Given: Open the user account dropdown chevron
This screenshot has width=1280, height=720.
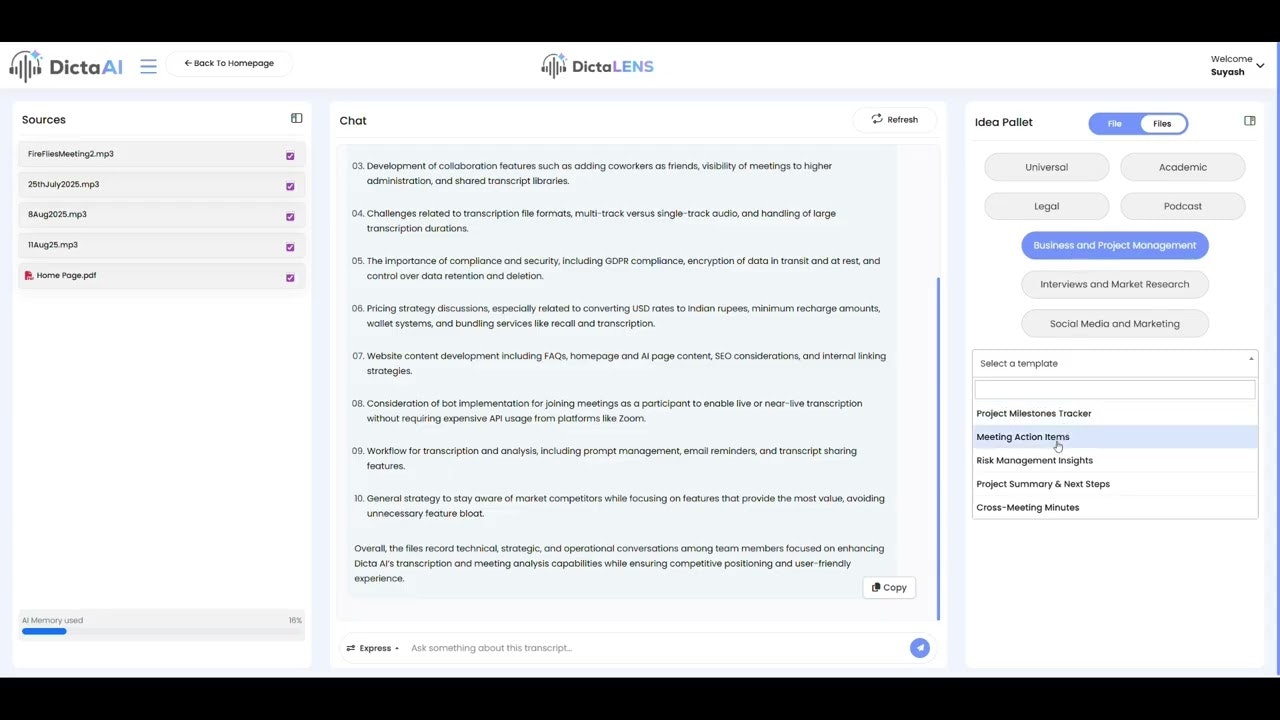Looking at the screenshot, I should (1260, 66).
